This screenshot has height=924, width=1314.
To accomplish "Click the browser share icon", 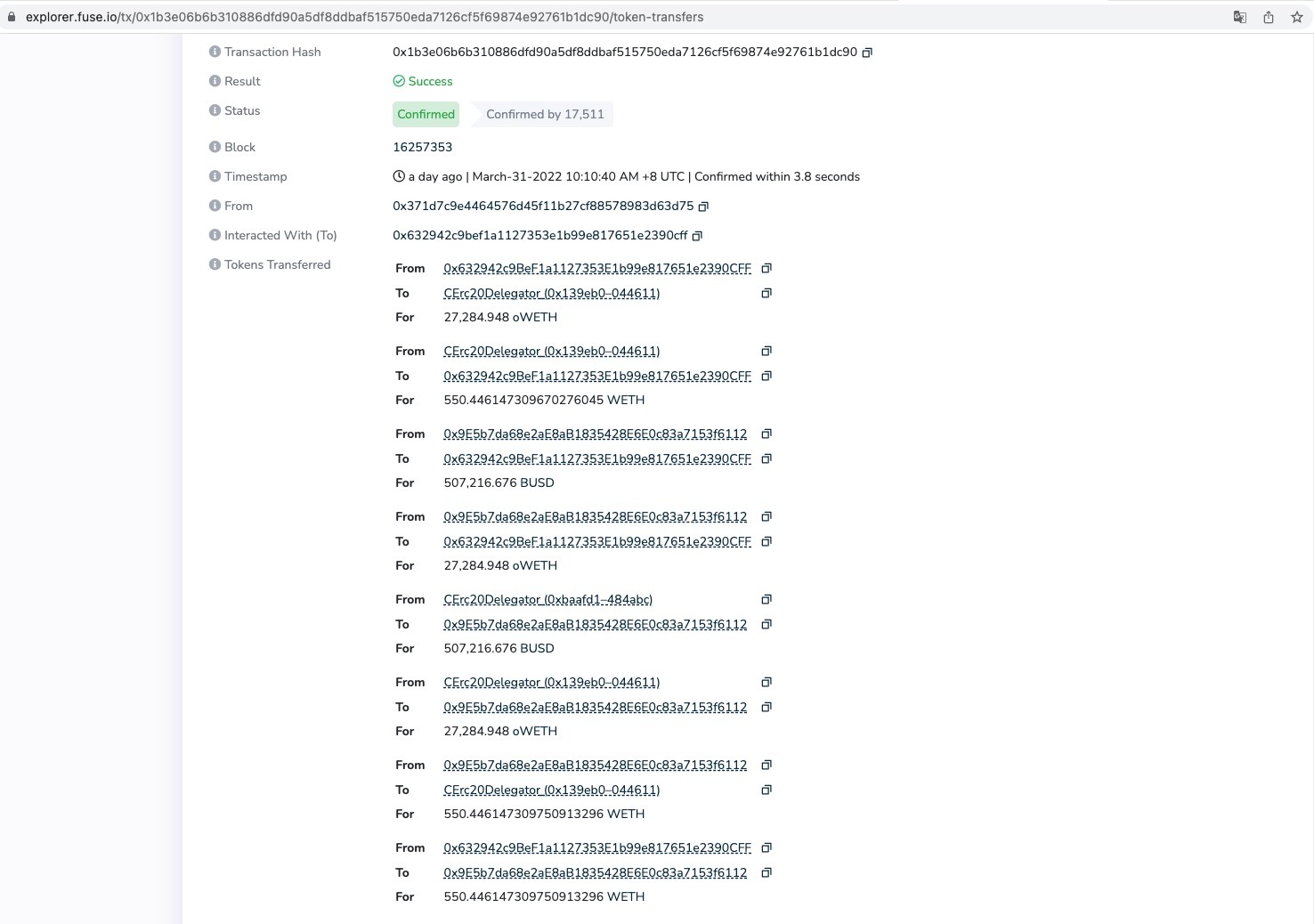I will tap(1268, 17).
